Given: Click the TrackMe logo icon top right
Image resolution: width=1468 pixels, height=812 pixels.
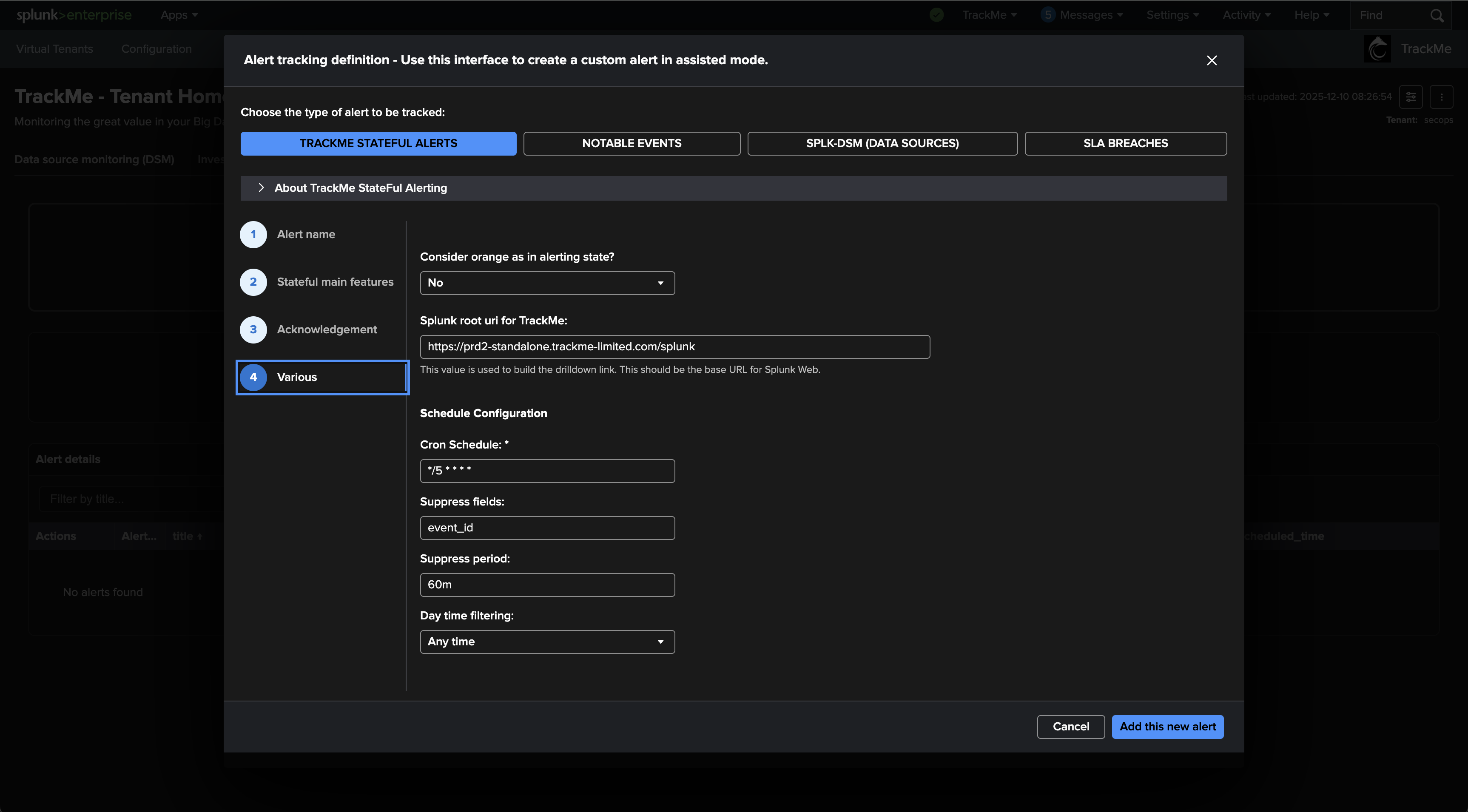Looking at the screenshot, I should click(1377, 49).
